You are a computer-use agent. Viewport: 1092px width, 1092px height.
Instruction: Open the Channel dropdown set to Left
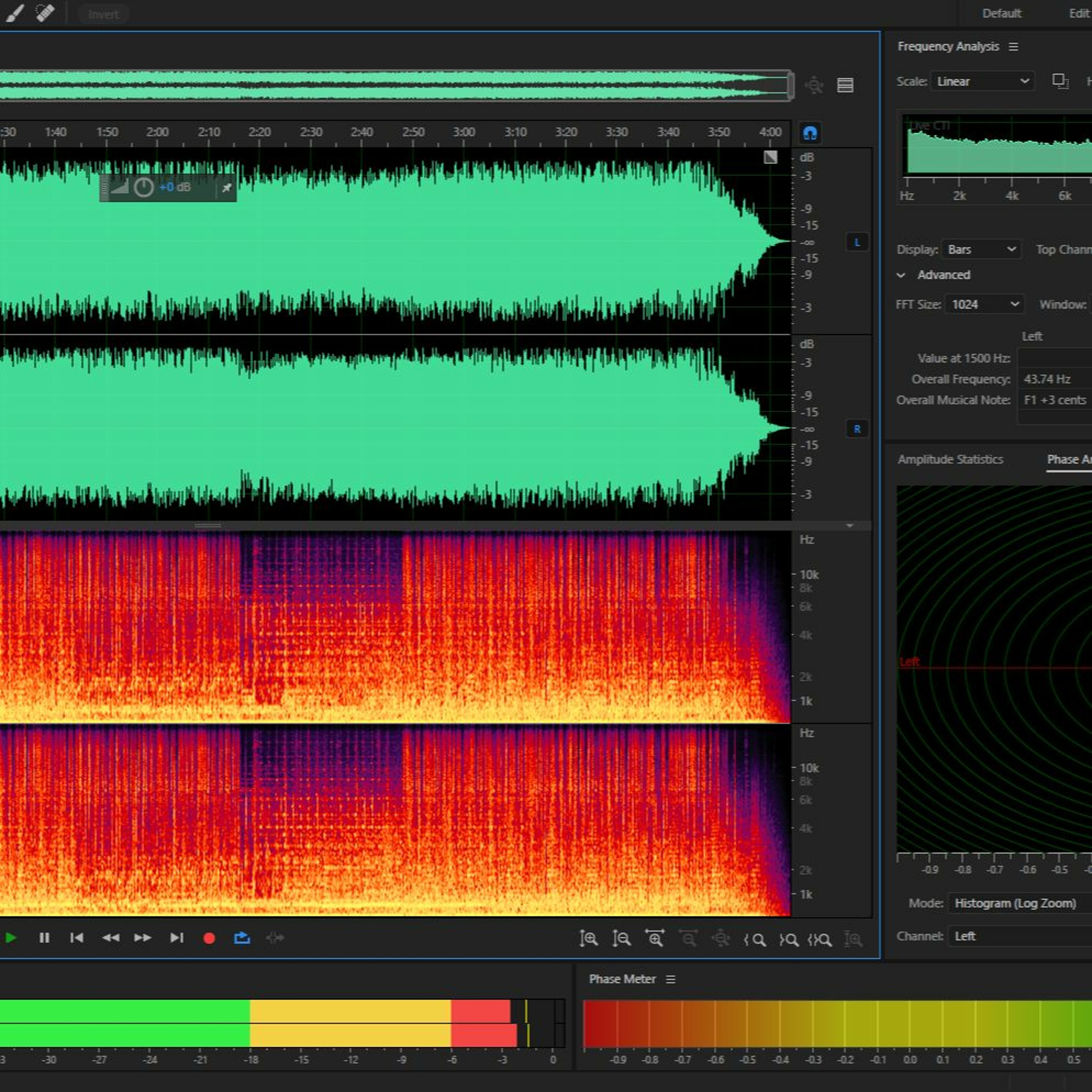tap(1021, 936)
